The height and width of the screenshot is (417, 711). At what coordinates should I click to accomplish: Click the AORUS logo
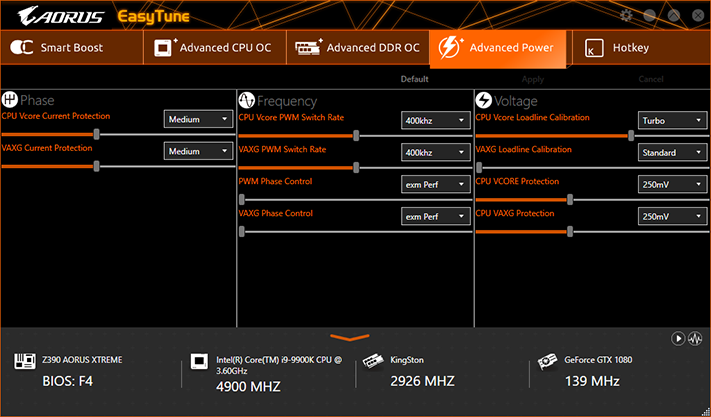(x=60, y=16)
